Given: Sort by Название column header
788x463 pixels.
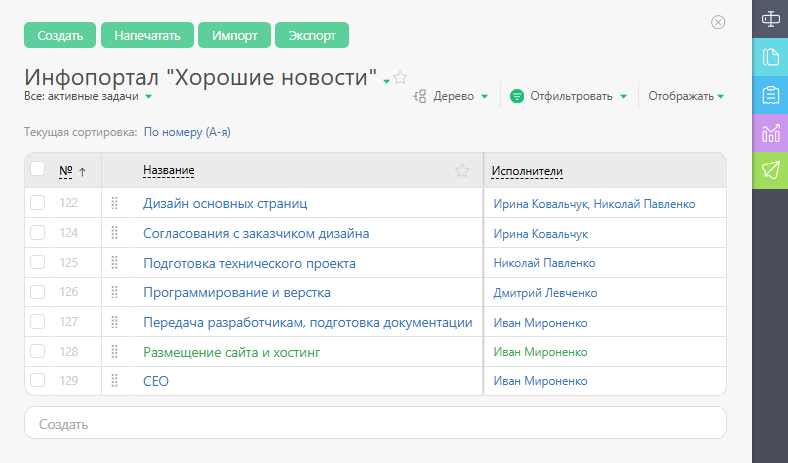Looking at the screenshot, I should click(168, 170).
